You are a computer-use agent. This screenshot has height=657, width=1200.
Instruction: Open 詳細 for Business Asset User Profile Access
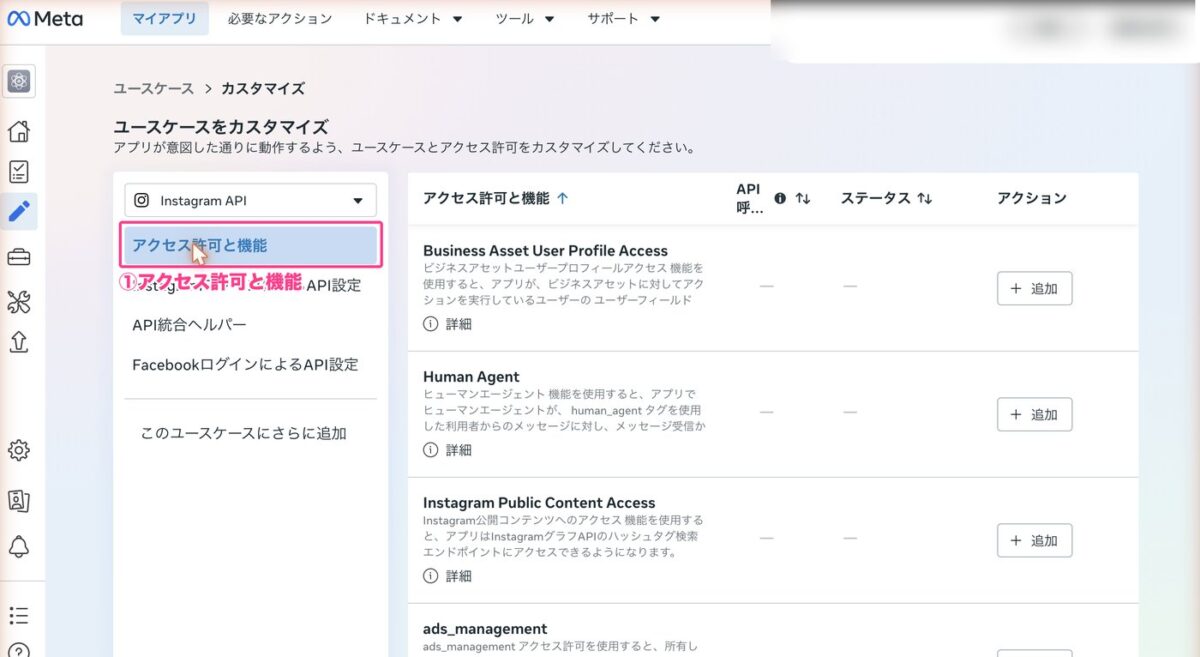458,324
